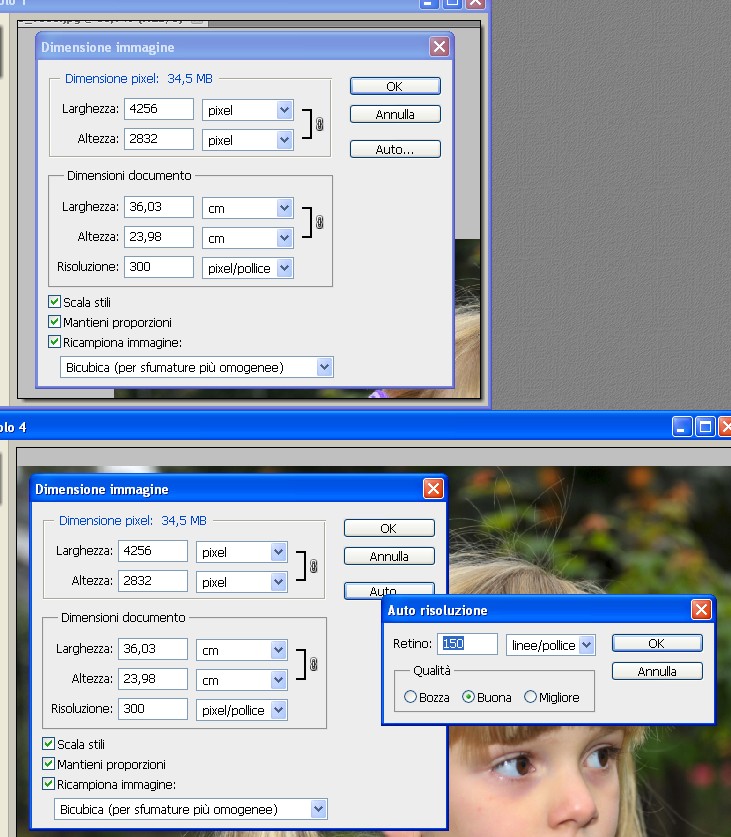Click the chain link icon beside pixel dimensions in upper dialog
Image resolution: width=731 pixels, height=837 pixels.
(320, 125)
